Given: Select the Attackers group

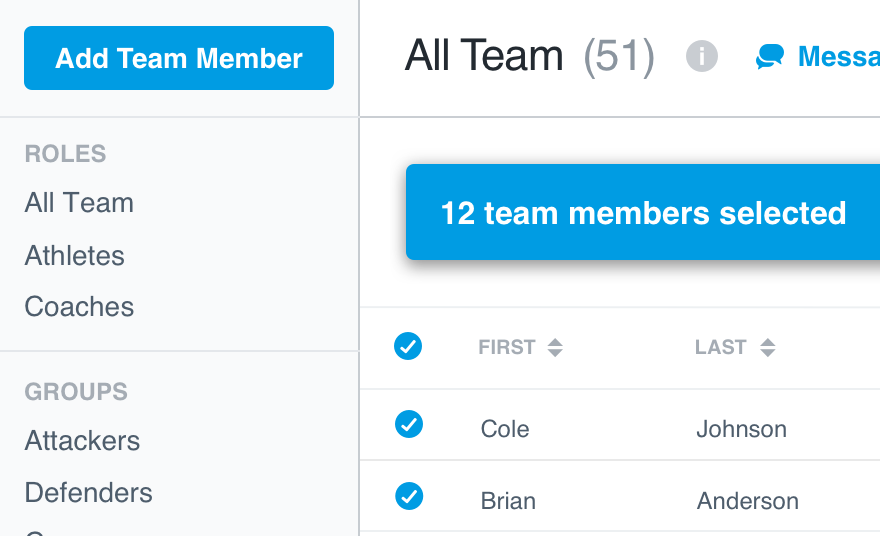Looking at the screenshot, I should (x=82, y=441).
